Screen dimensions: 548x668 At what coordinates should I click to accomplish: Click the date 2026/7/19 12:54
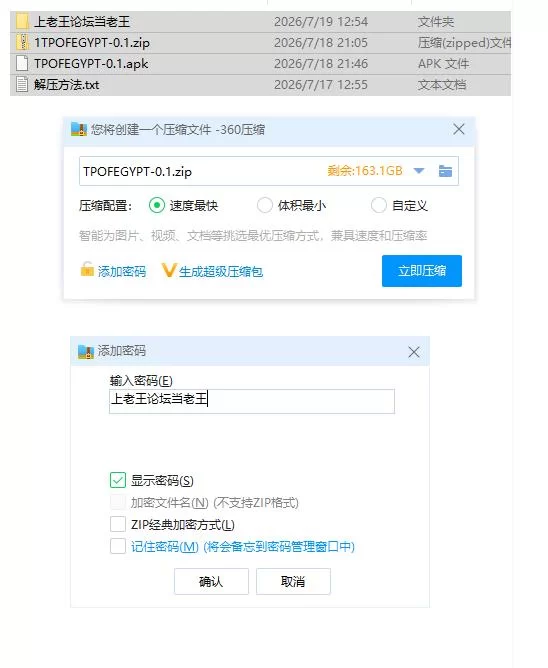(x=321, y=22)
